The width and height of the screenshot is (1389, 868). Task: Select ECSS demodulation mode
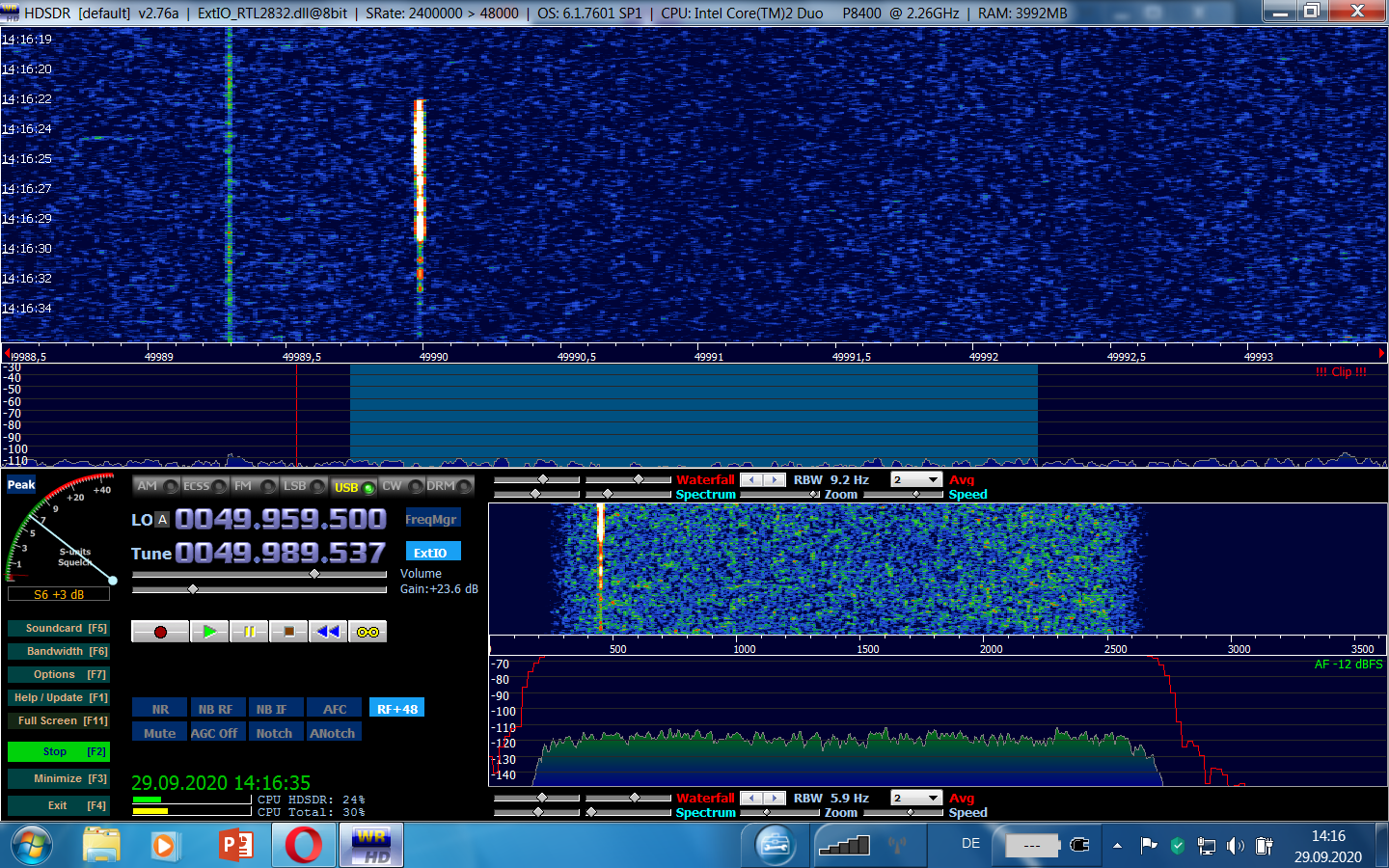(204, 486)
